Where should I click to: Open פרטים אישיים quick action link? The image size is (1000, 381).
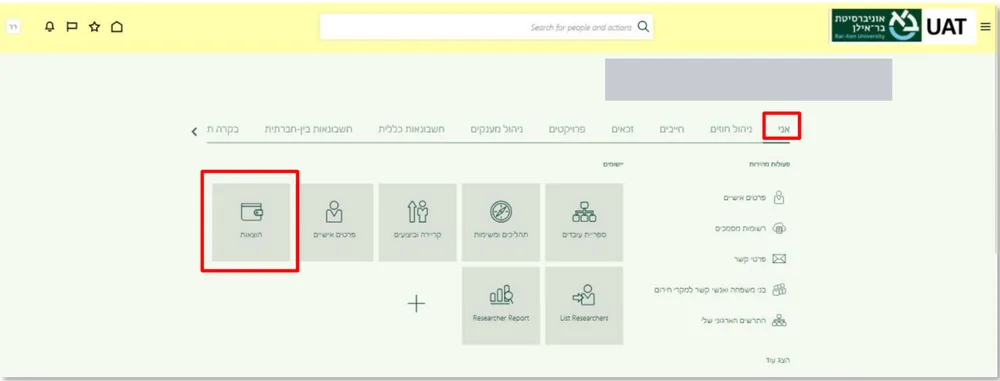[x=746, y=198]
